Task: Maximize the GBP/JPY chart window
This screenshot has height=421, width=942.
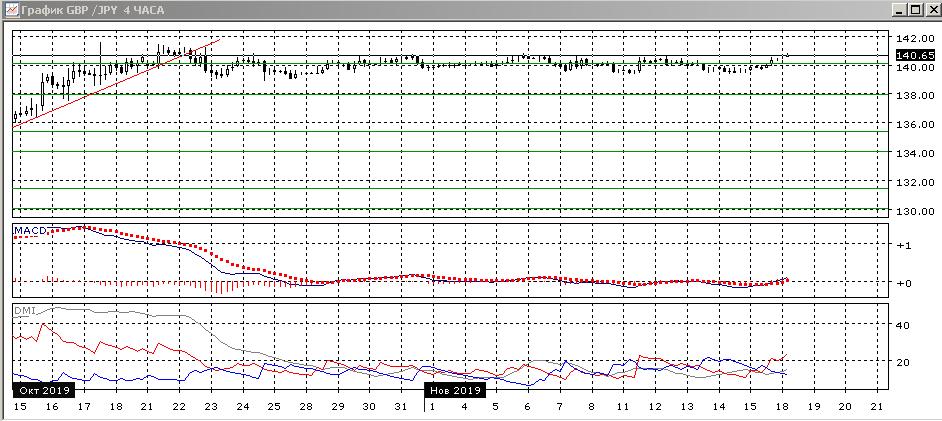Action: [x=912, y=9]
